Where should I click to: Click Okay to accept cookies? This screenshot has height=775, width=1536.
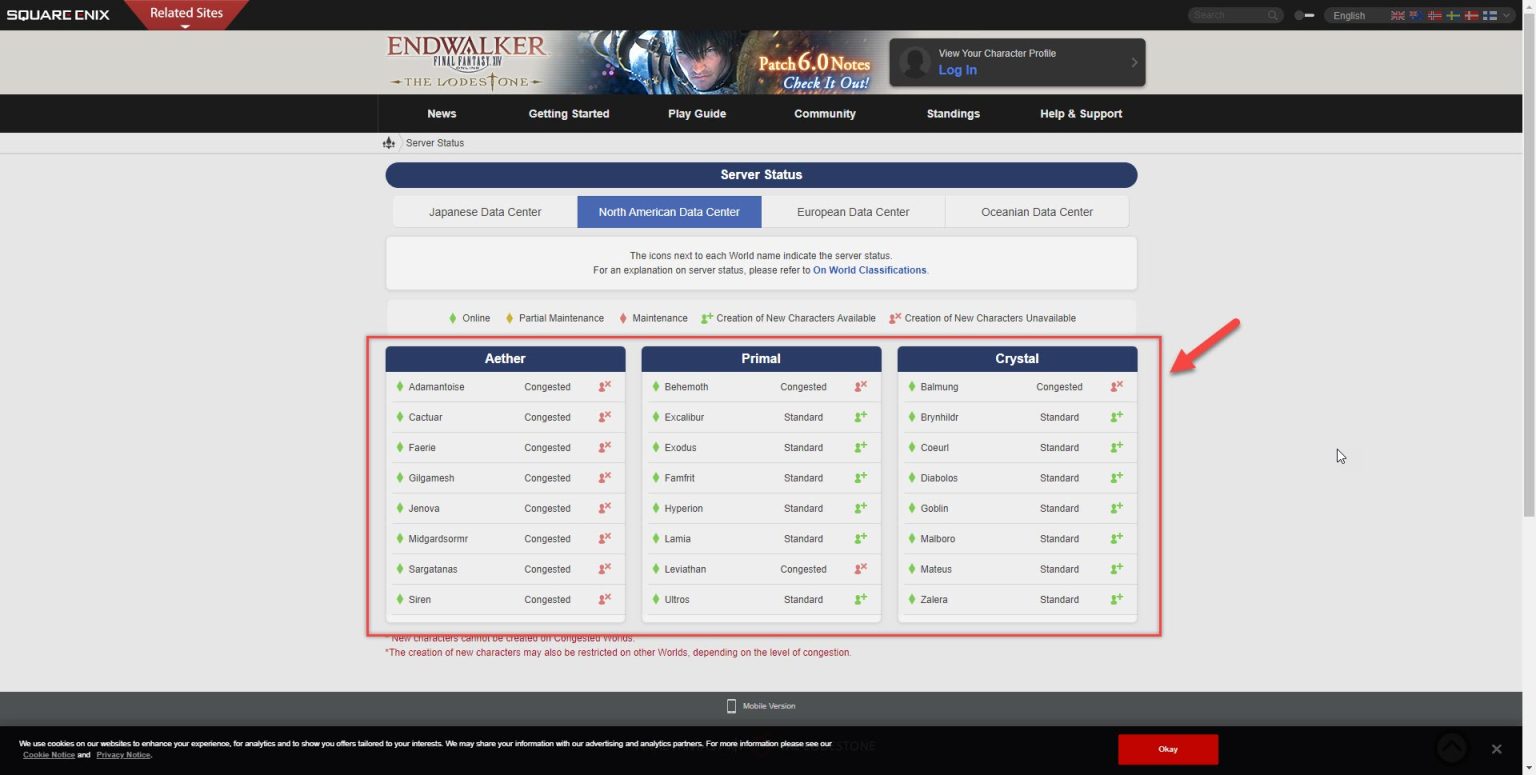(1167, 748)
